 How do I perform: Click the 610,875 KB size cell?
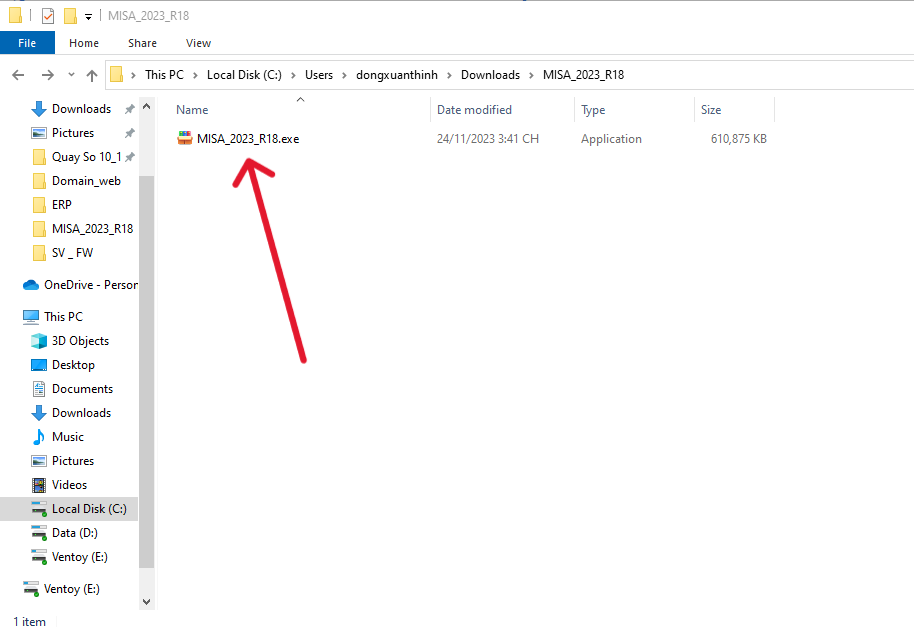coord(739,139)
